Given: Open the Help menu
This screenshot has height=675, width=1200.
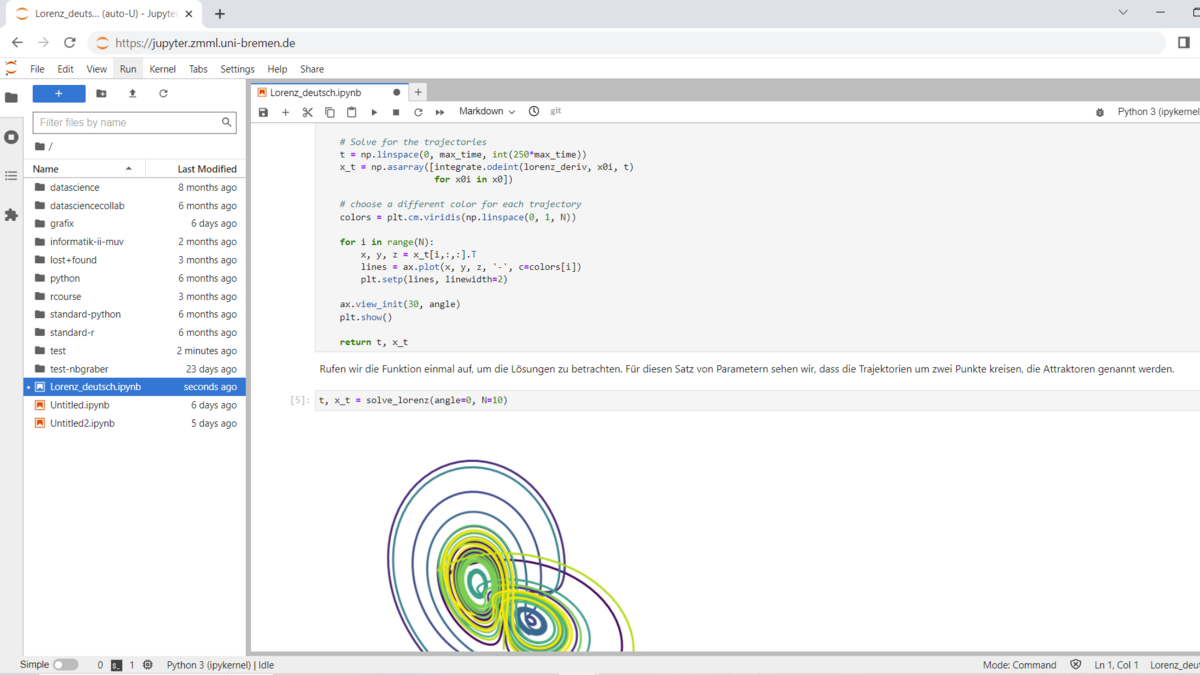Looking at the screenshot, I should [x=277, y=69].
